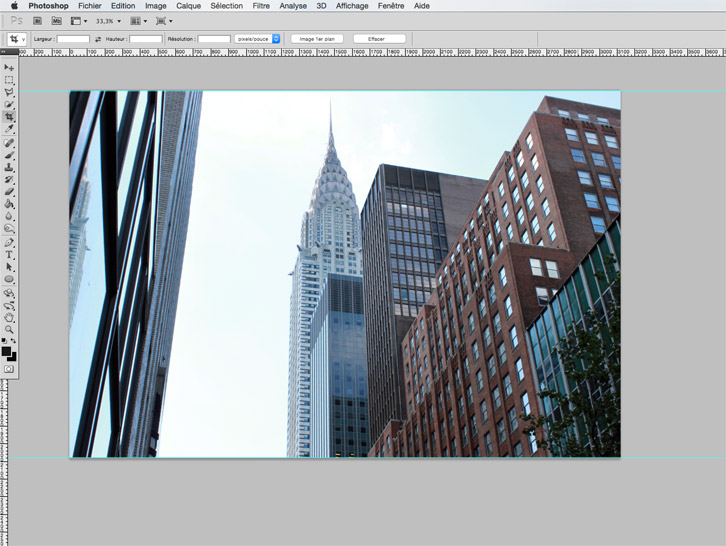Select the Hand tool
Image resolution: width=726 pixels, height=546 pixels.
[9, 317]
